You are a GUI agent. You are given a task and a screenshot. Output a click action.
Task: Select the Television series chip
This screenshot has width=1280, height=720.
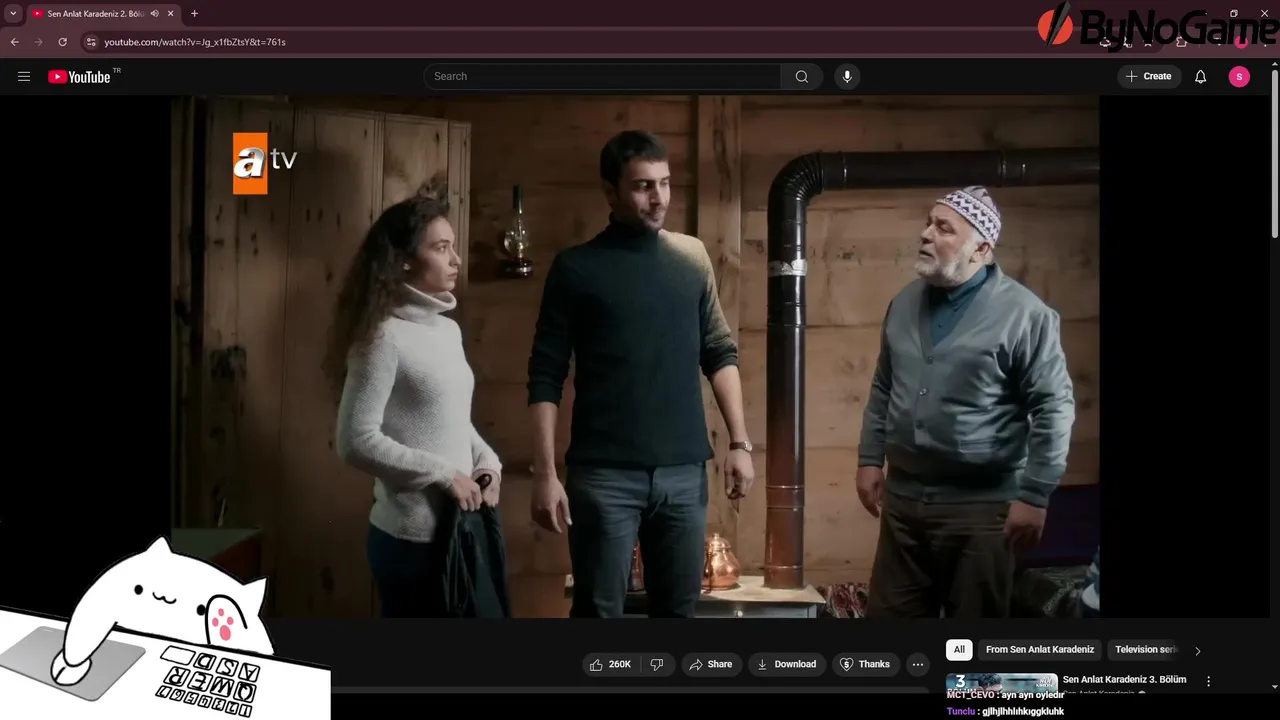[1146, 649]
